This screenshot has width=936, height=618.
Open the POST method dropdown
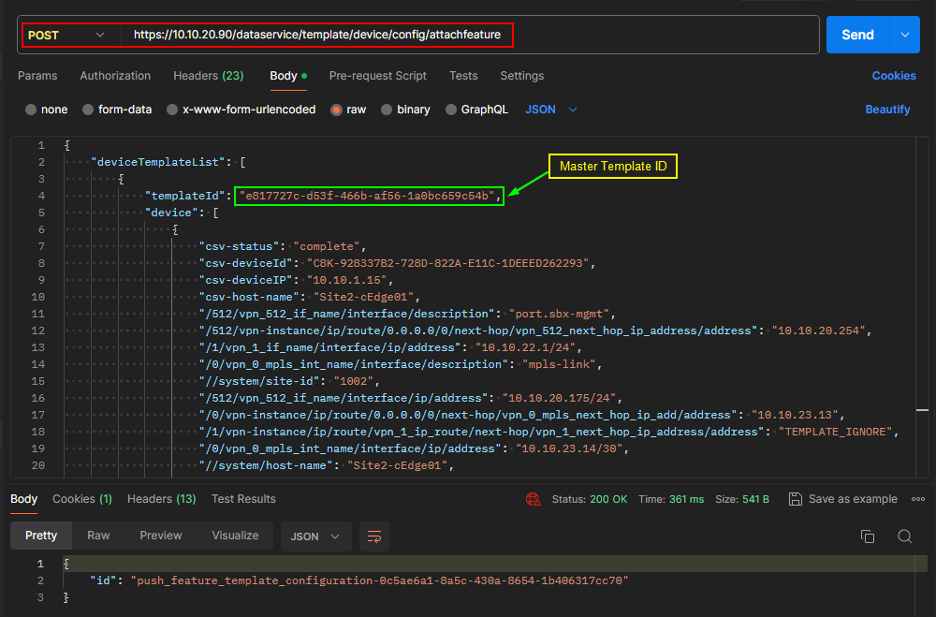[67, 35]
